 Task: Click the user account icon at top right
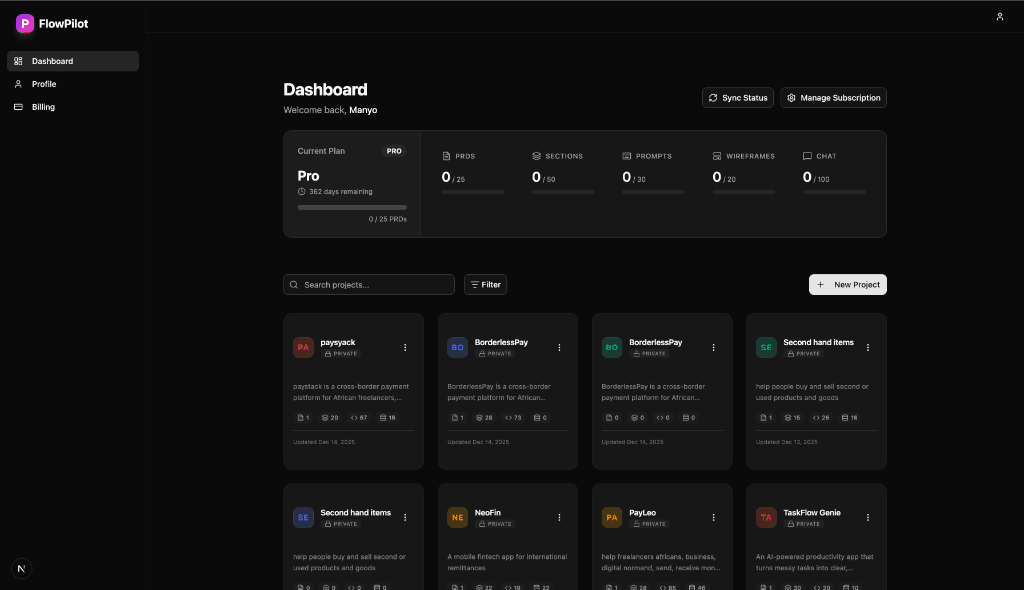click(999, 17)
